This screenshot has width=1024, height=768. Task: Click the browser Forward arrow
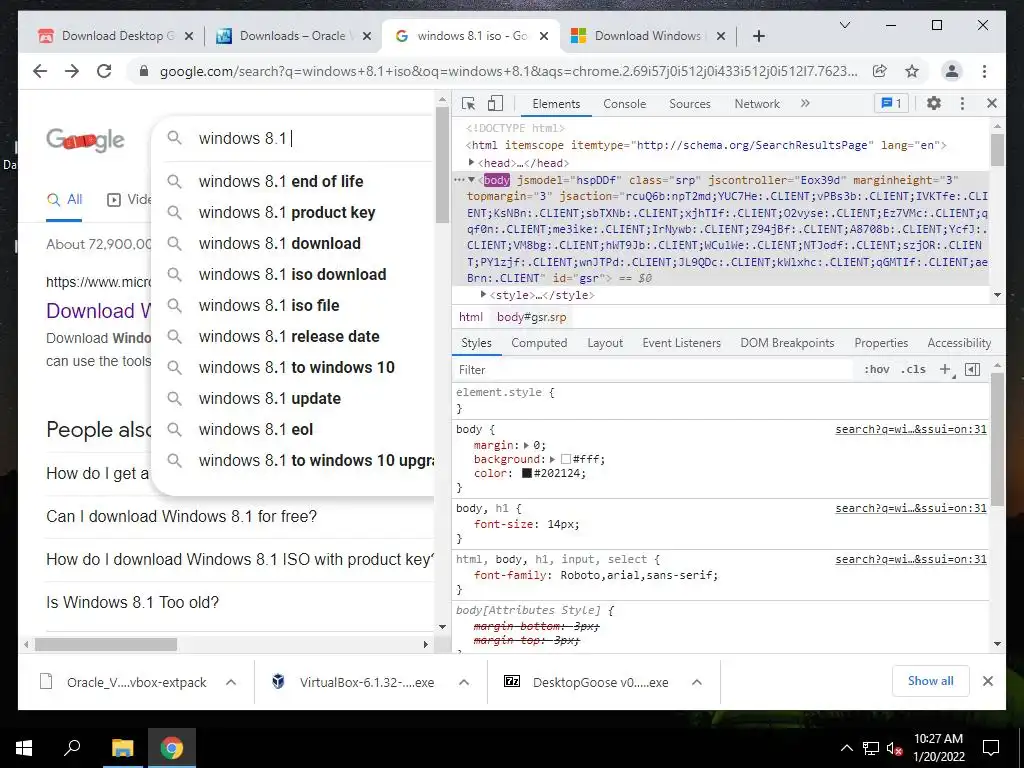tap(72, 71)
